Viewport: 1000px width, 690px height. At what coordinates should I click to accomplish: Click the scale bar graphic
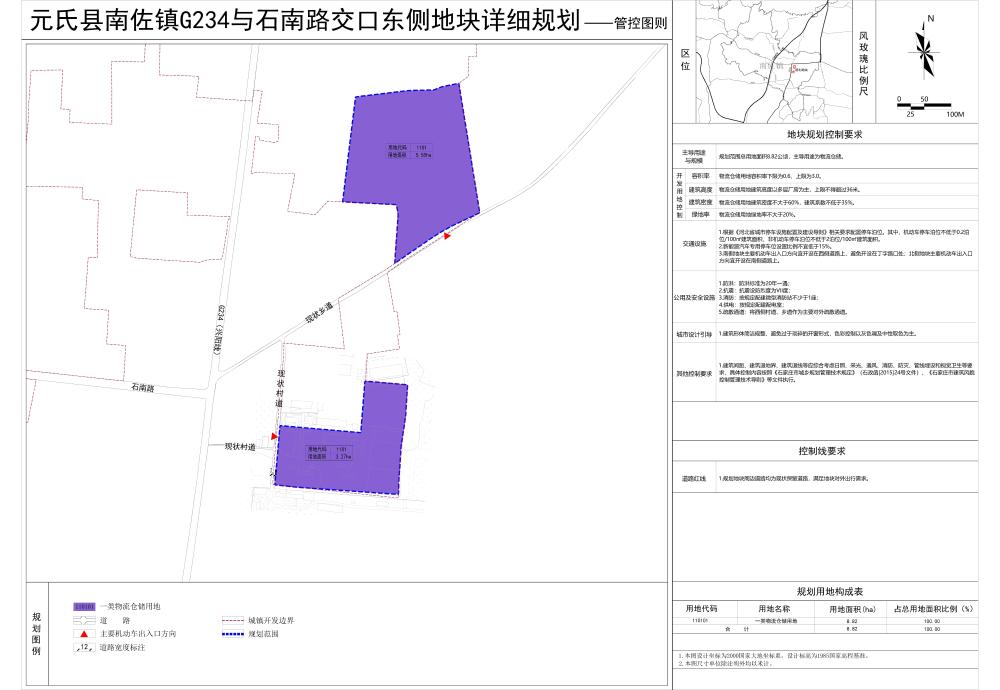pos(929,106)
